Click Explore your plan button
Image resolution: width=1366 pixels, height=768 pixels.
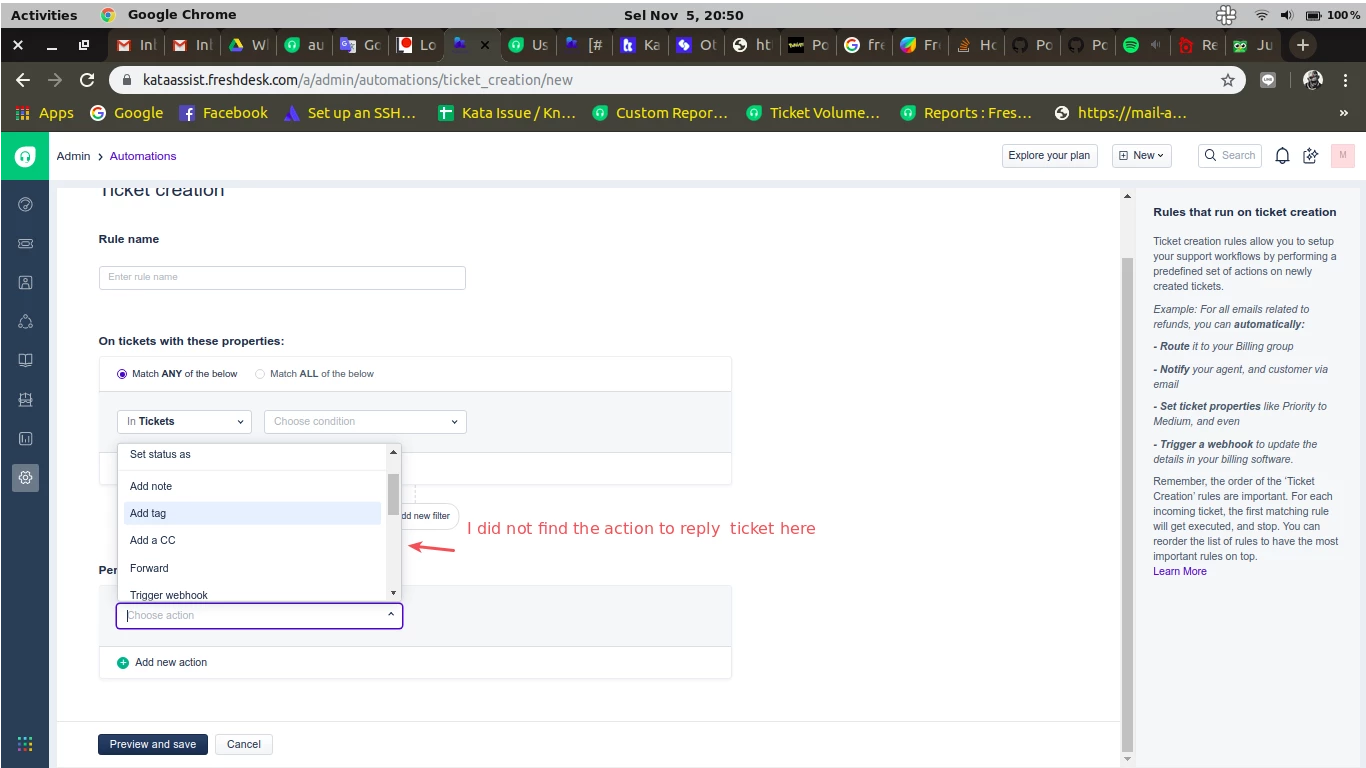click(x=1049, y=155)
